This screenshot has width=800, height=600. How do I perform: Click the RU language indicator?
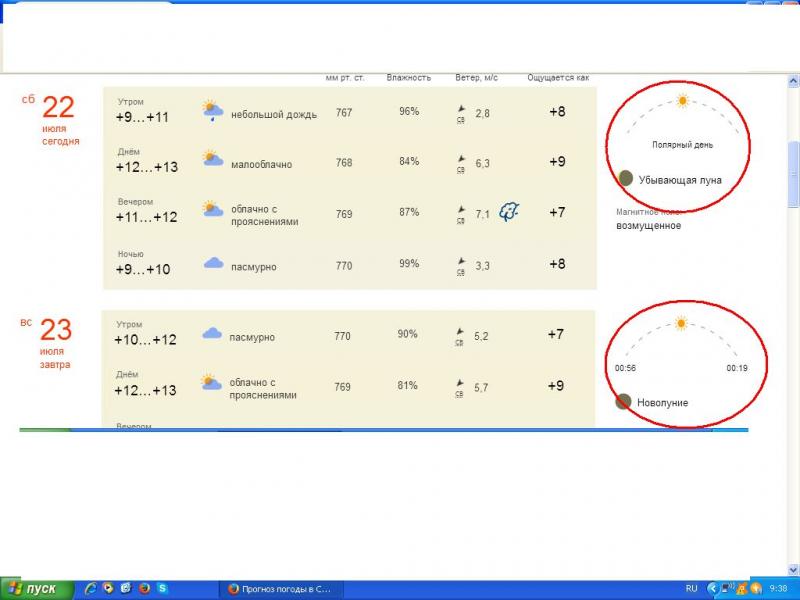[691, 589]
